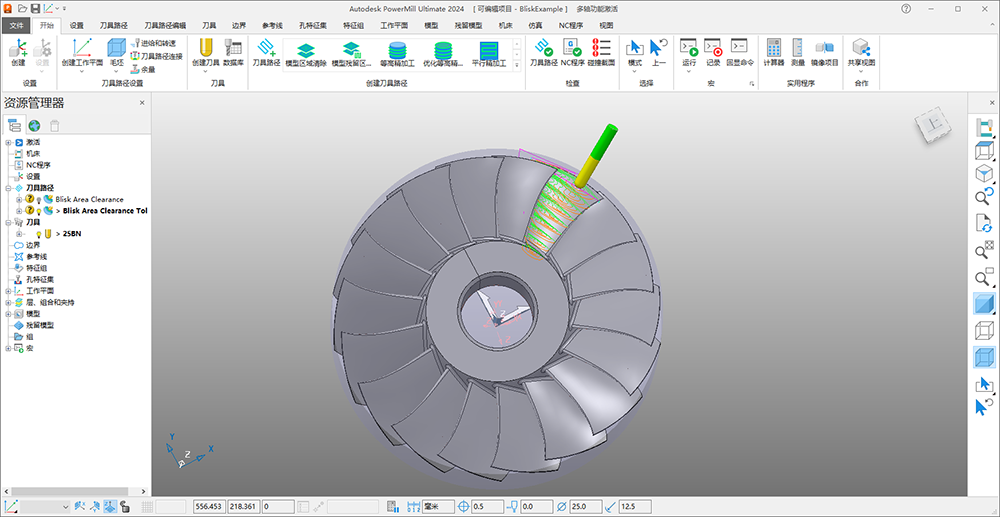Expand the 模型 tree node

click(8, 313)
